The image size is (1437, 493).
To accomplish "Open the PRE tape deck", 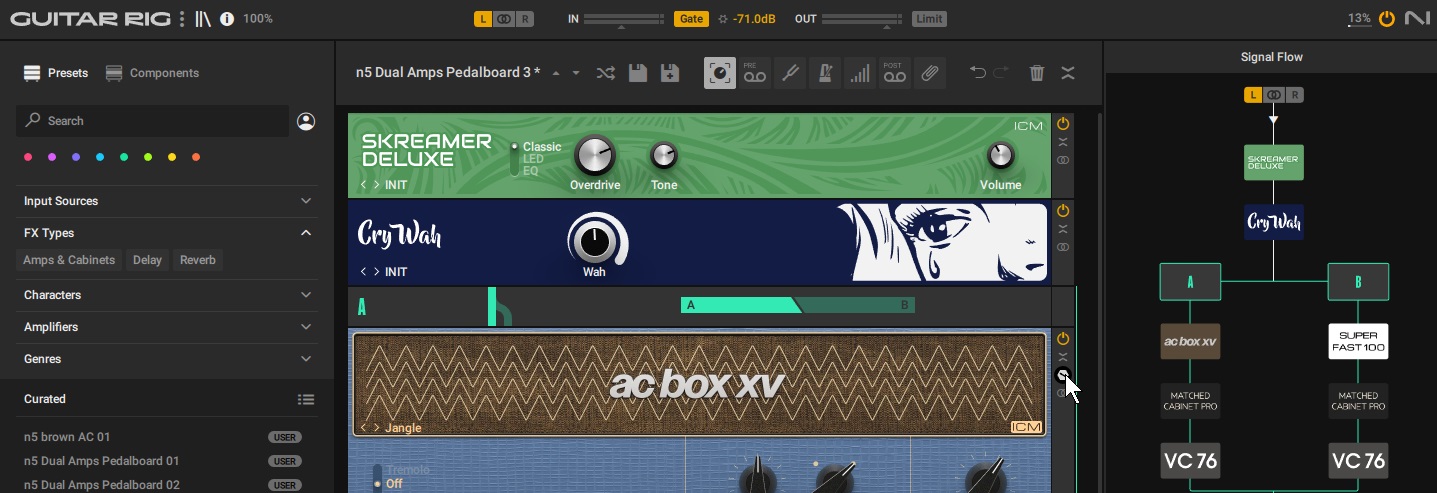I will tap(755, 73).
